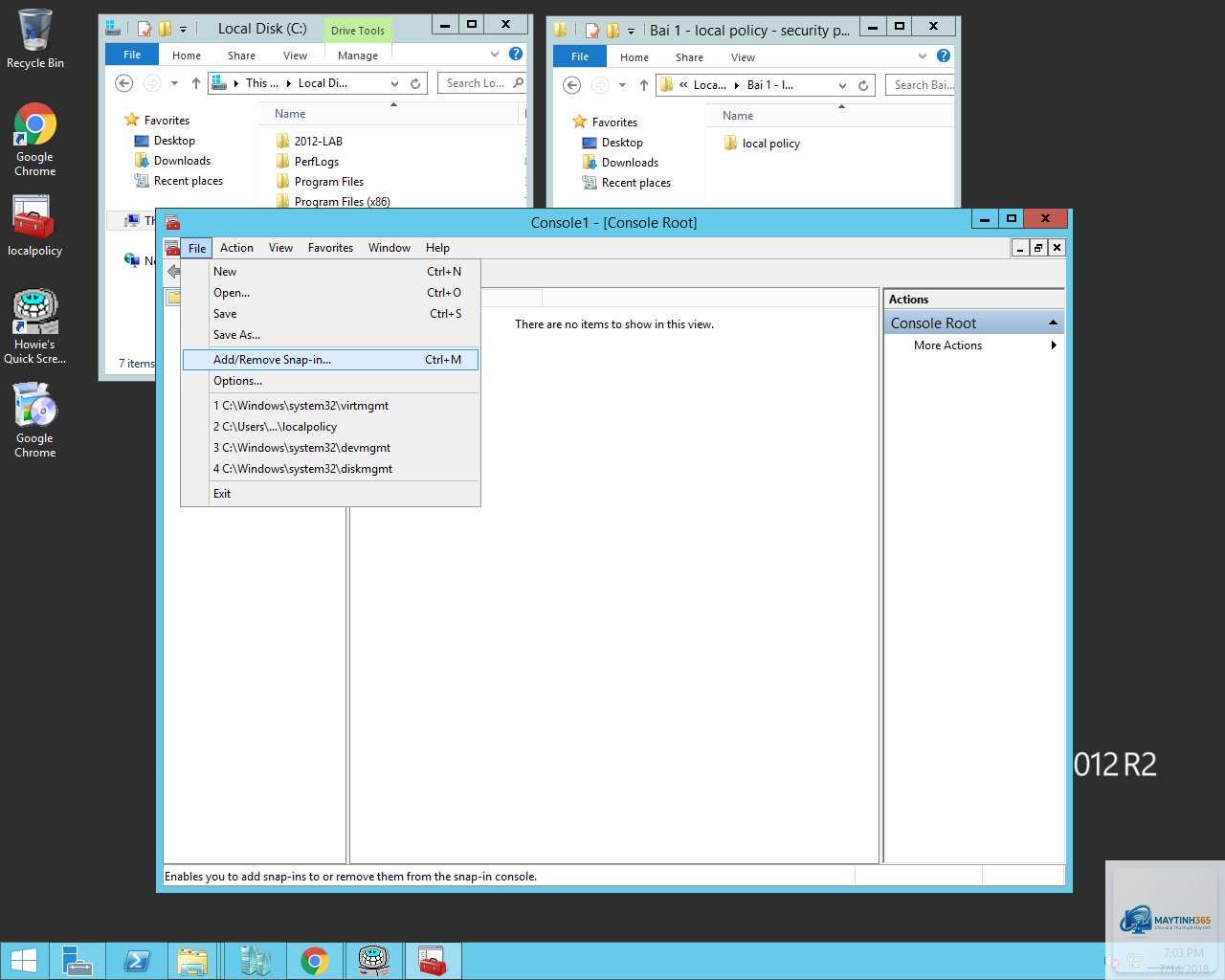Open recent file C:\Windows\system32\diskmgmt
Viewport: 1225px width, 980px height.
pos(330,469)
